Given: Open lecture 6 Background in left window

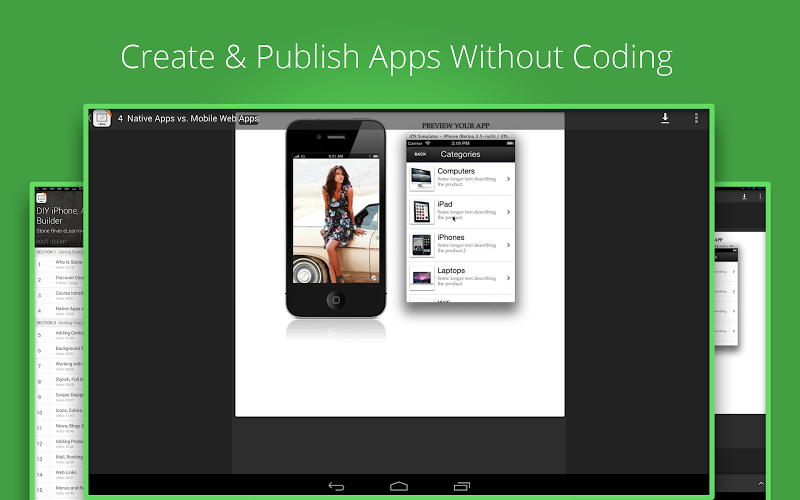Looking at the screenshot, I should tap(59, 351).
